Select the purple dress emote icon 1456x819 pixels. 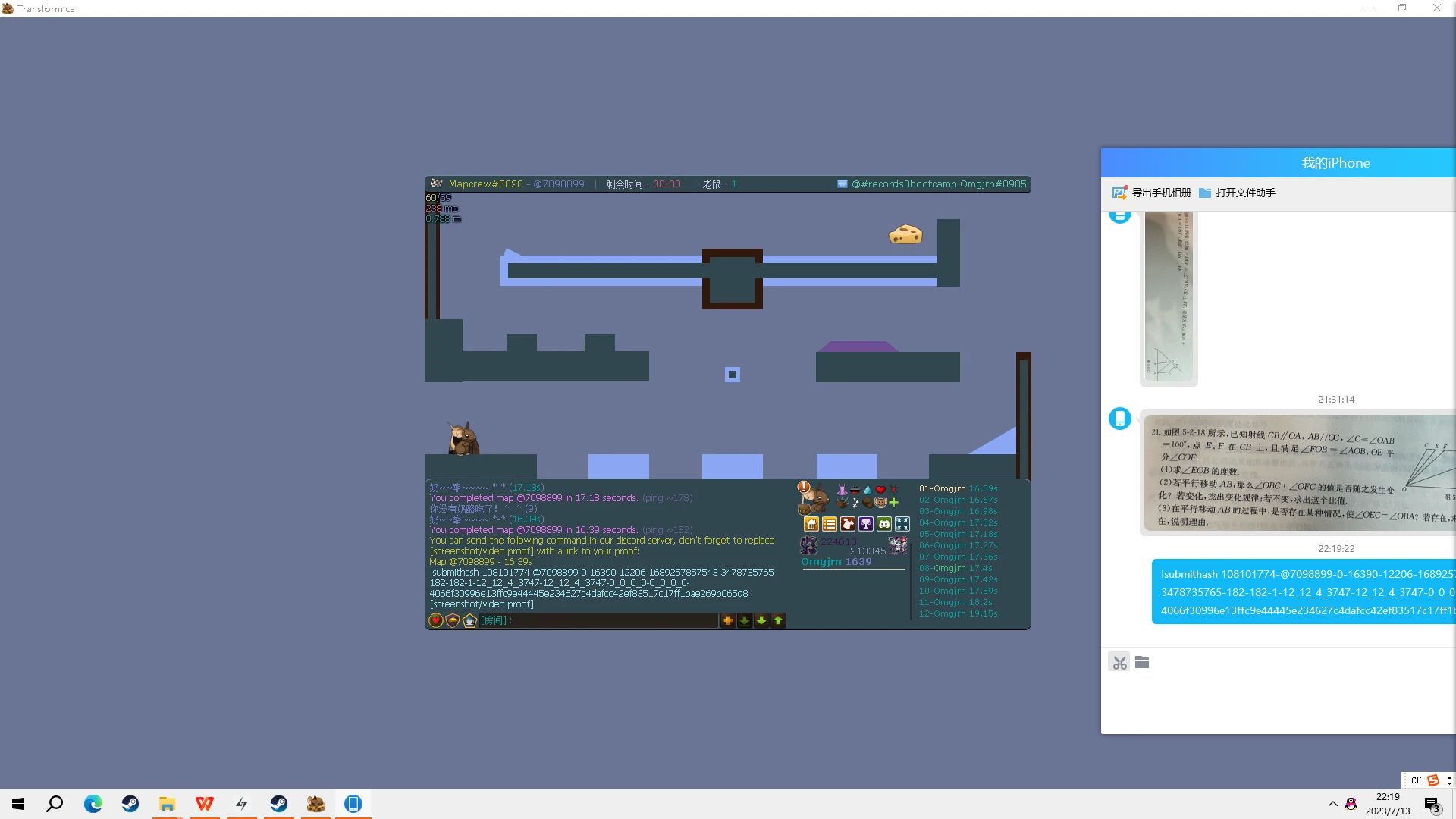pos(842,490)
